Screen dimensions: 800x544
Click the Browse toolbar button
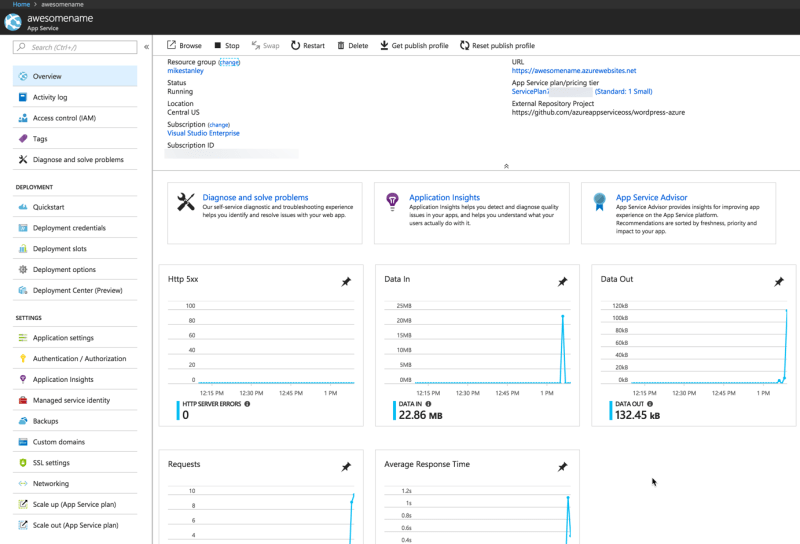pyautogui.click(x=184, y=45)
